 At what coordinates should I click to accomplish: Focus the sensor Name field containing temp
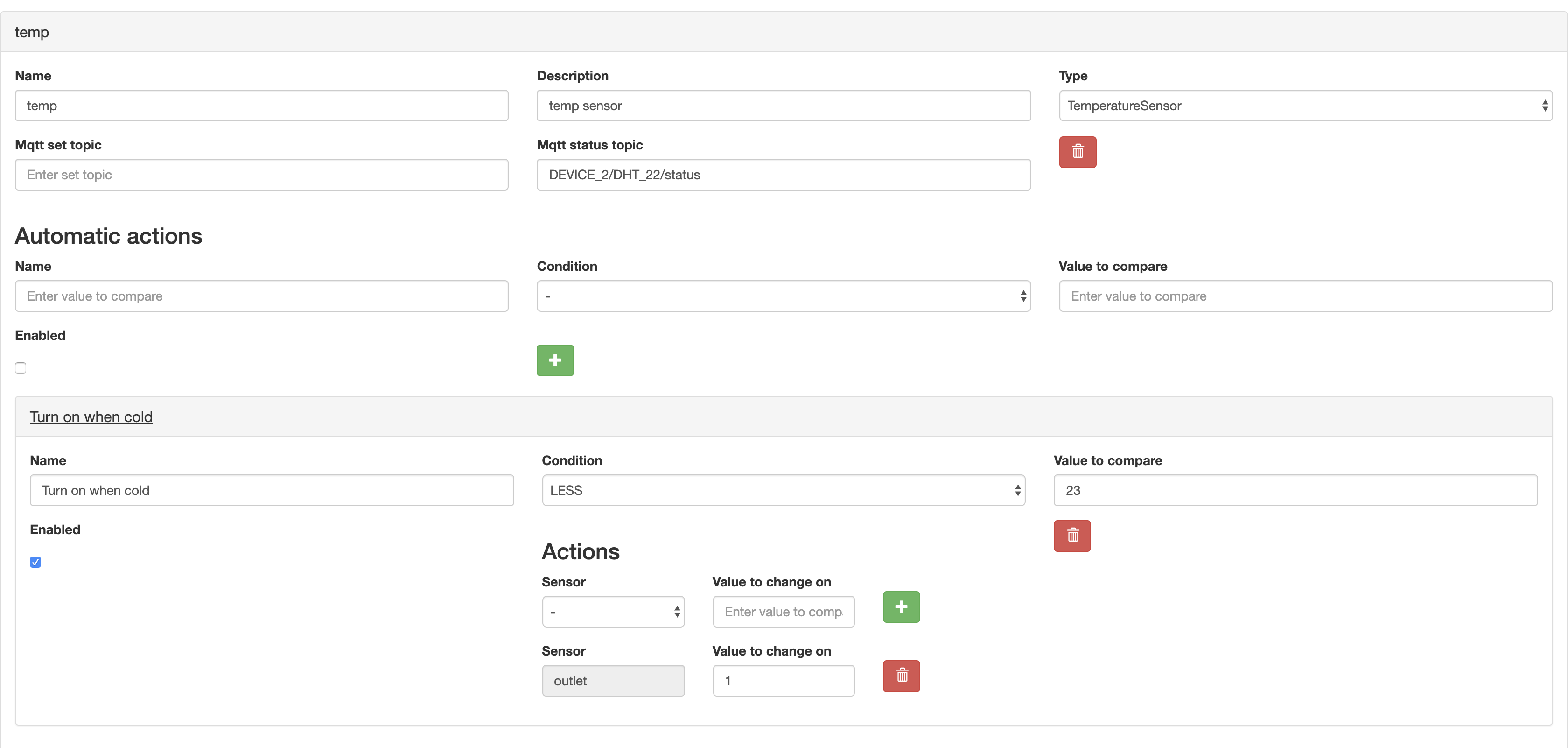pos(261,106)
